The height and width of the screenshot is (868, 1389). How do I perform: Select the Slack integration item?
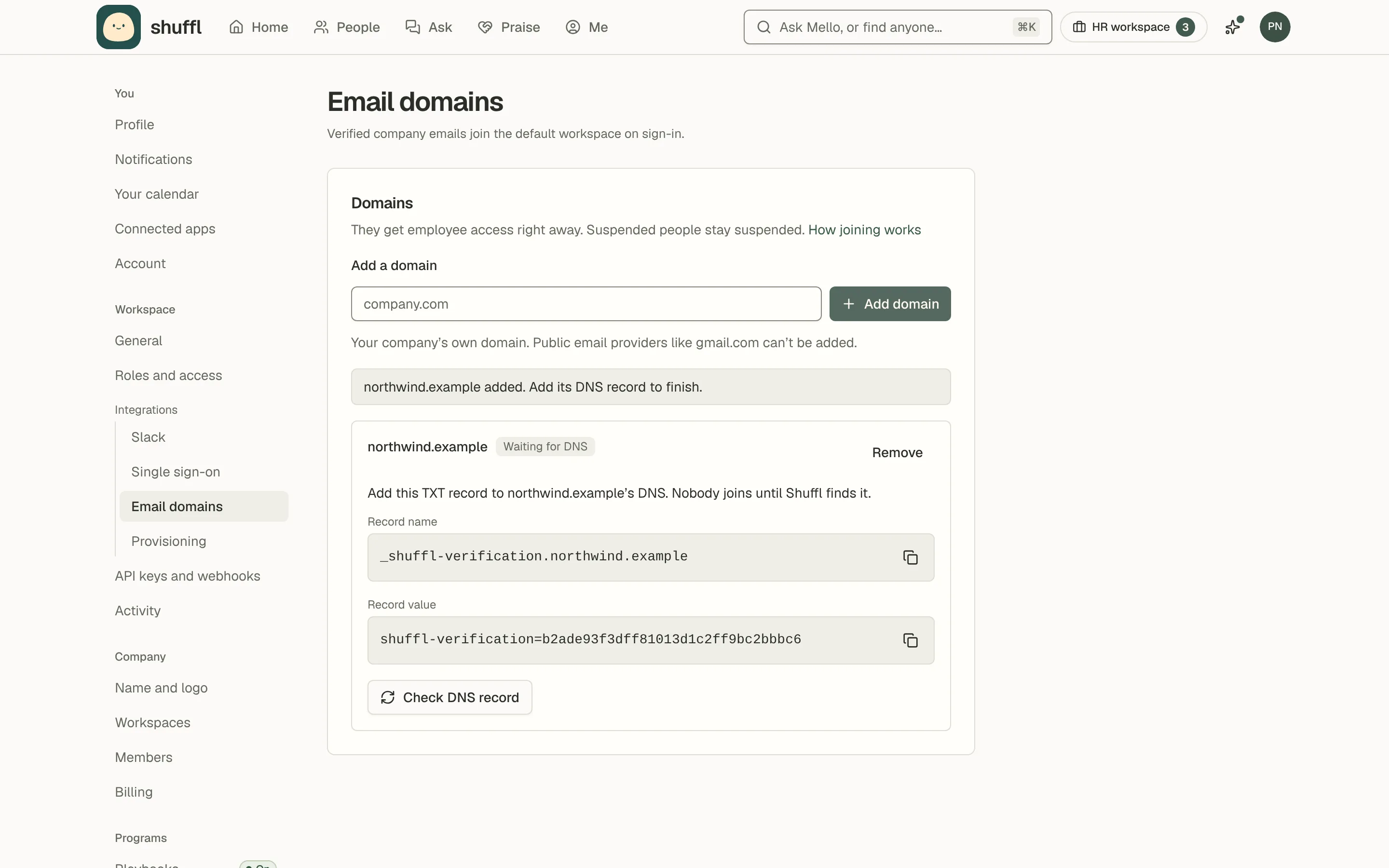tap(148, 437)
